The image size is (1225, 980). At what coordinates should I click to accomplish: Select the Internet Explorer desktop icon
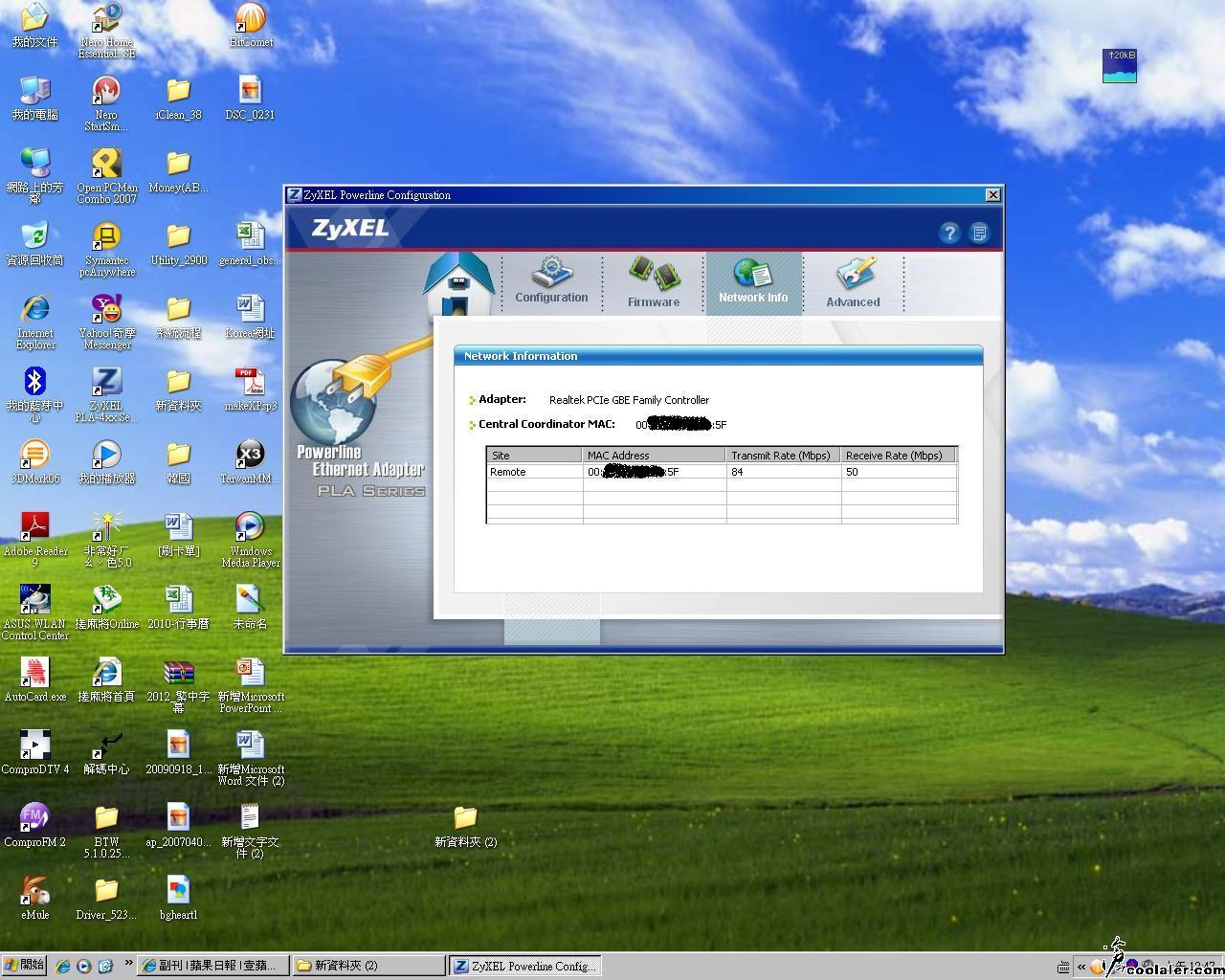pyautogui.click(x=35, y=322)
